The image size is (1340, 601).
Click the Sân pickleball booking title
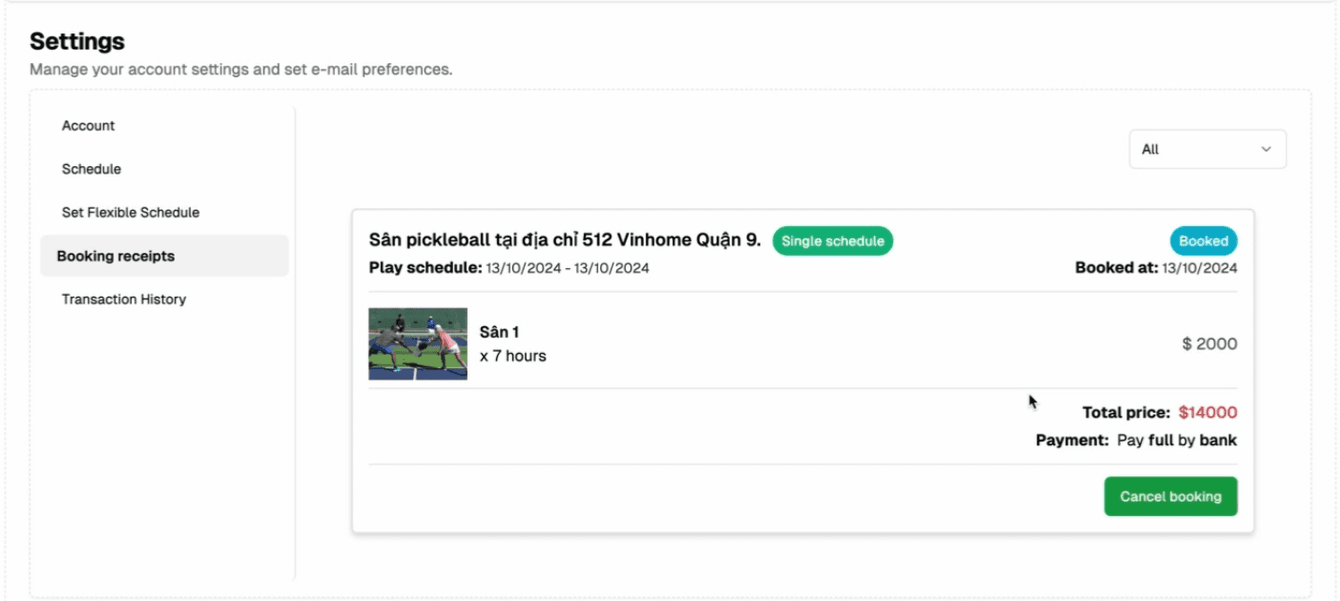pyautogui.click(x=564, y=240)
